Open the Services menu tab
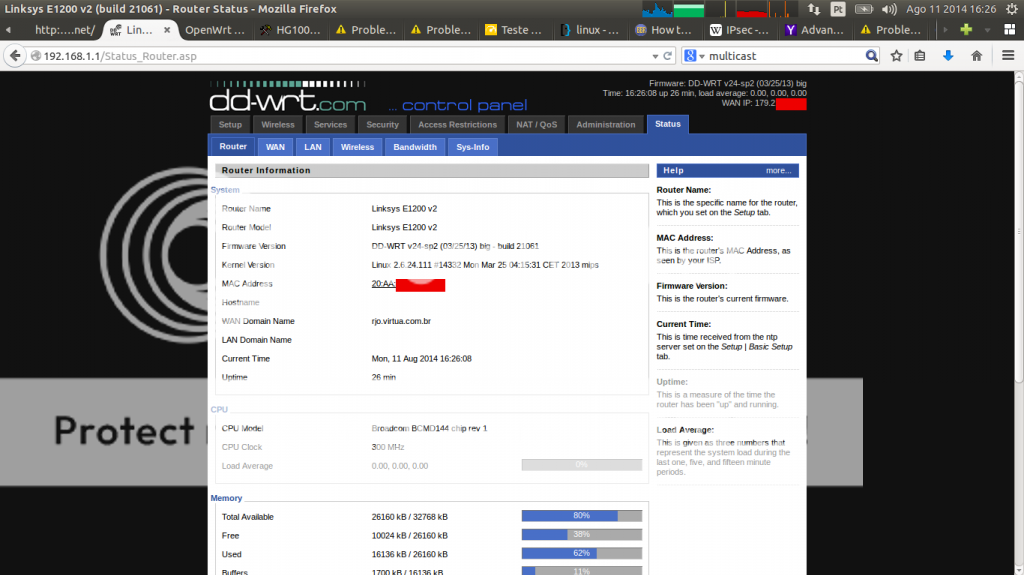Viewport: 1024px width, 575px height. click(x=330, y=125)
